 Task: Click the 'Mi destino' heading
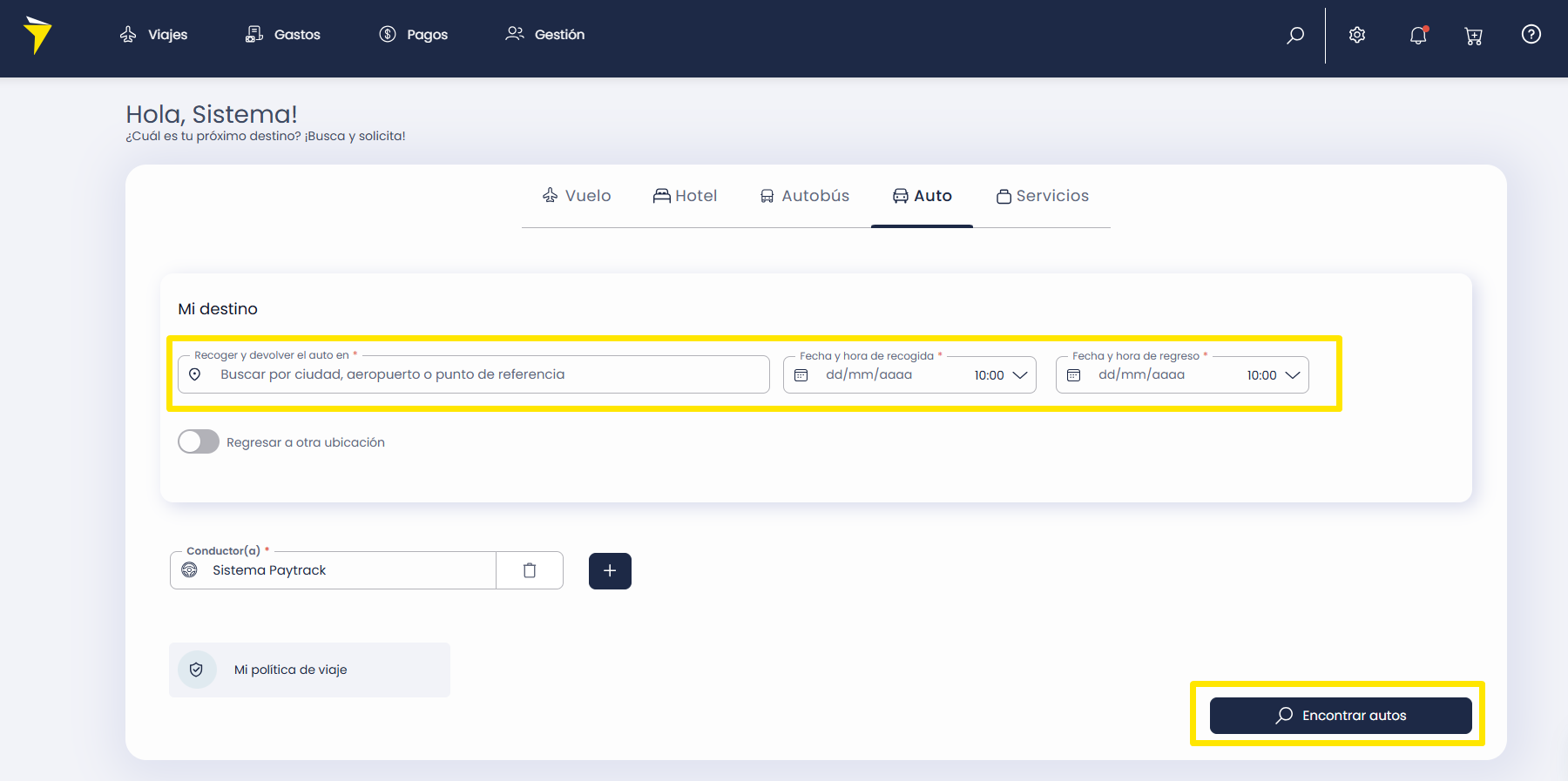[x=218, y=309]
